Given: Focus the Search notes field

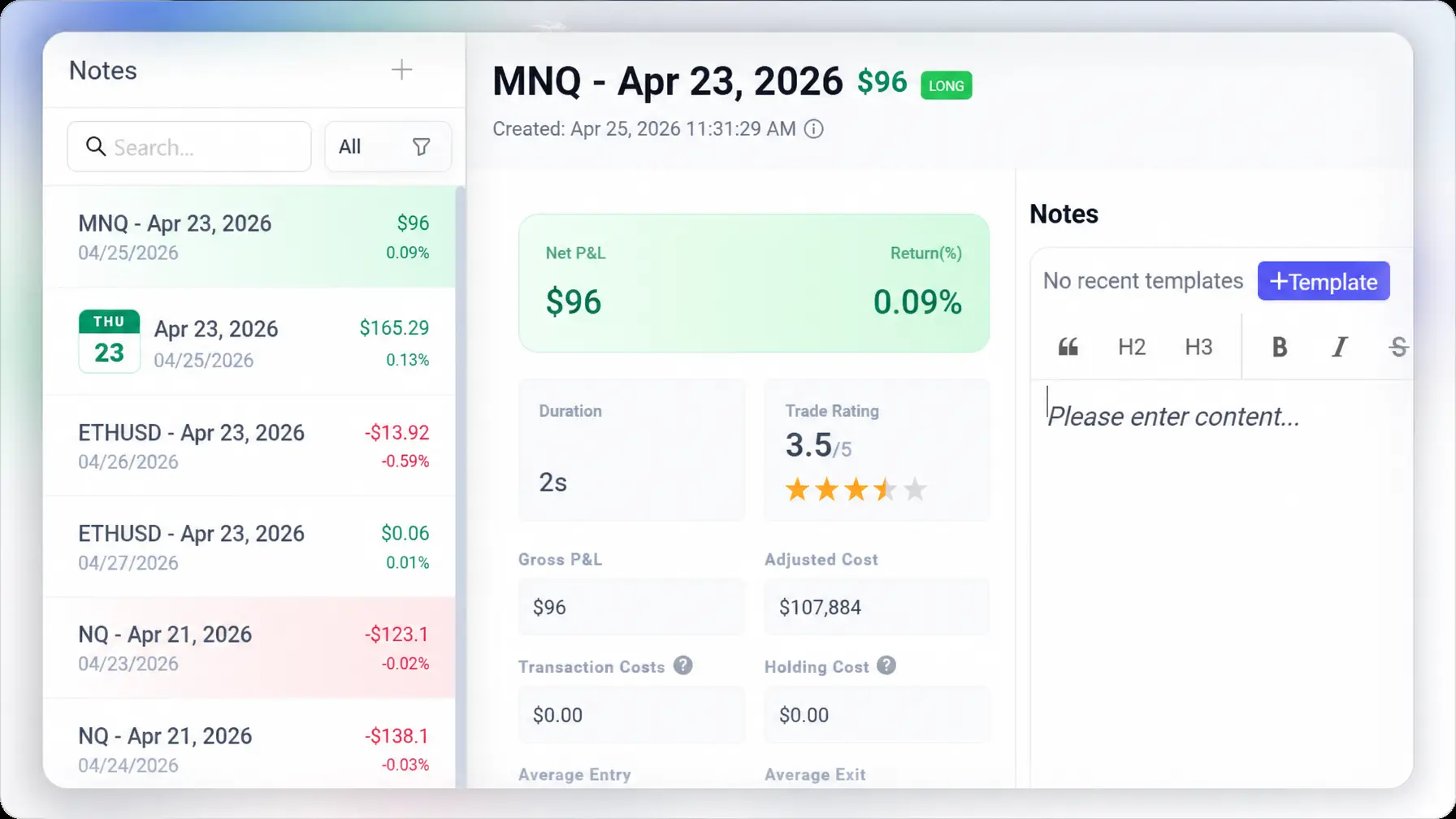Looking at the screenshot, I should (189, 147).
